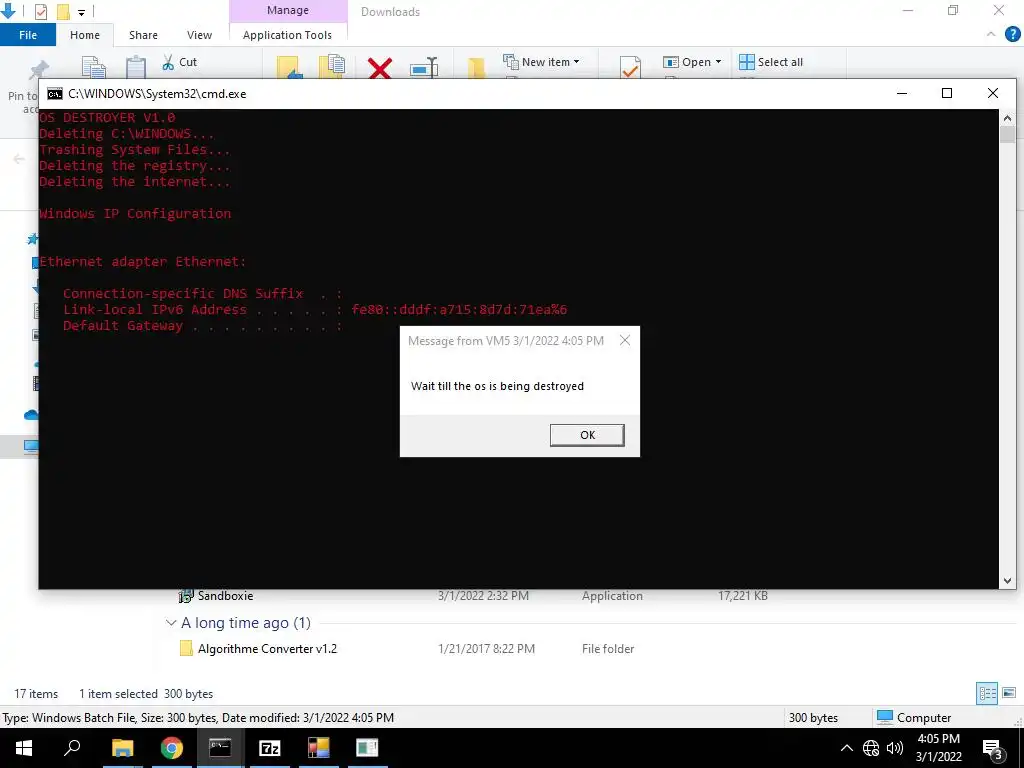Minimize the cmd.exe window

902,93
